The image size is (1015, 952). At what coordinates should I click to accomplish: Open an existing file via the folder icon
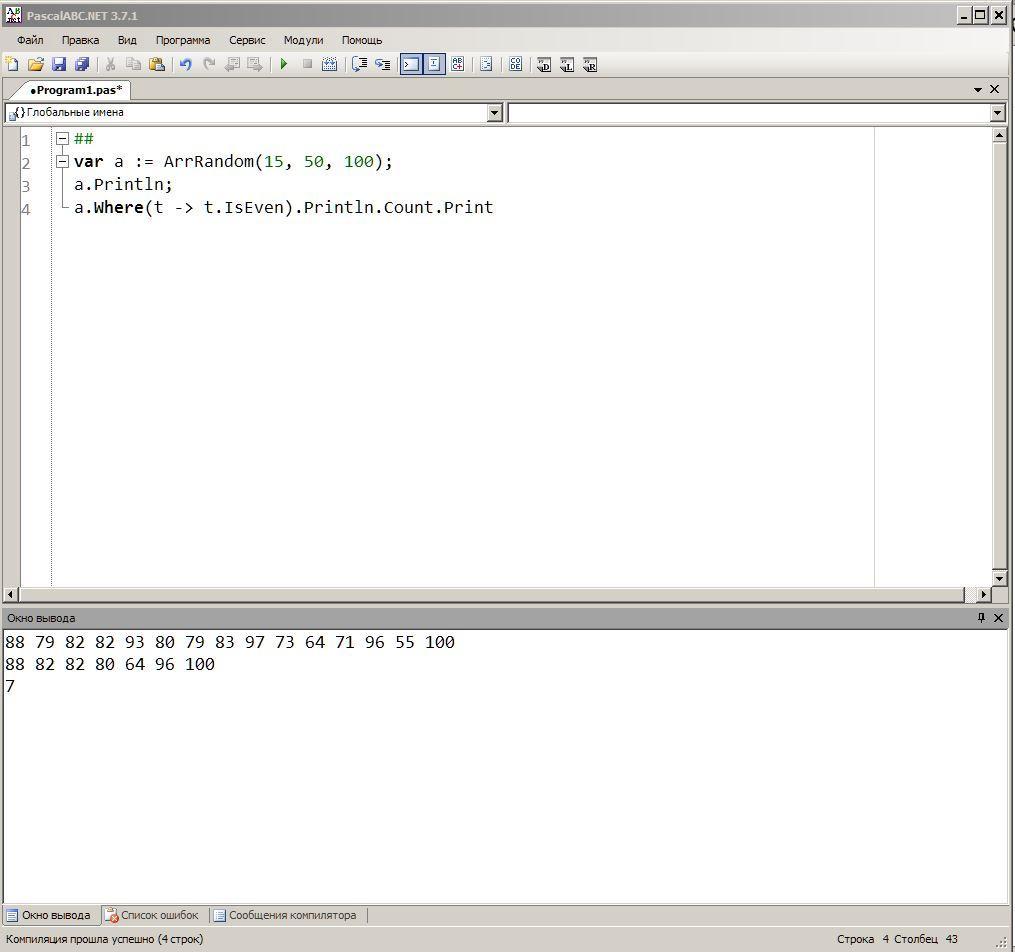click(36, 64)
